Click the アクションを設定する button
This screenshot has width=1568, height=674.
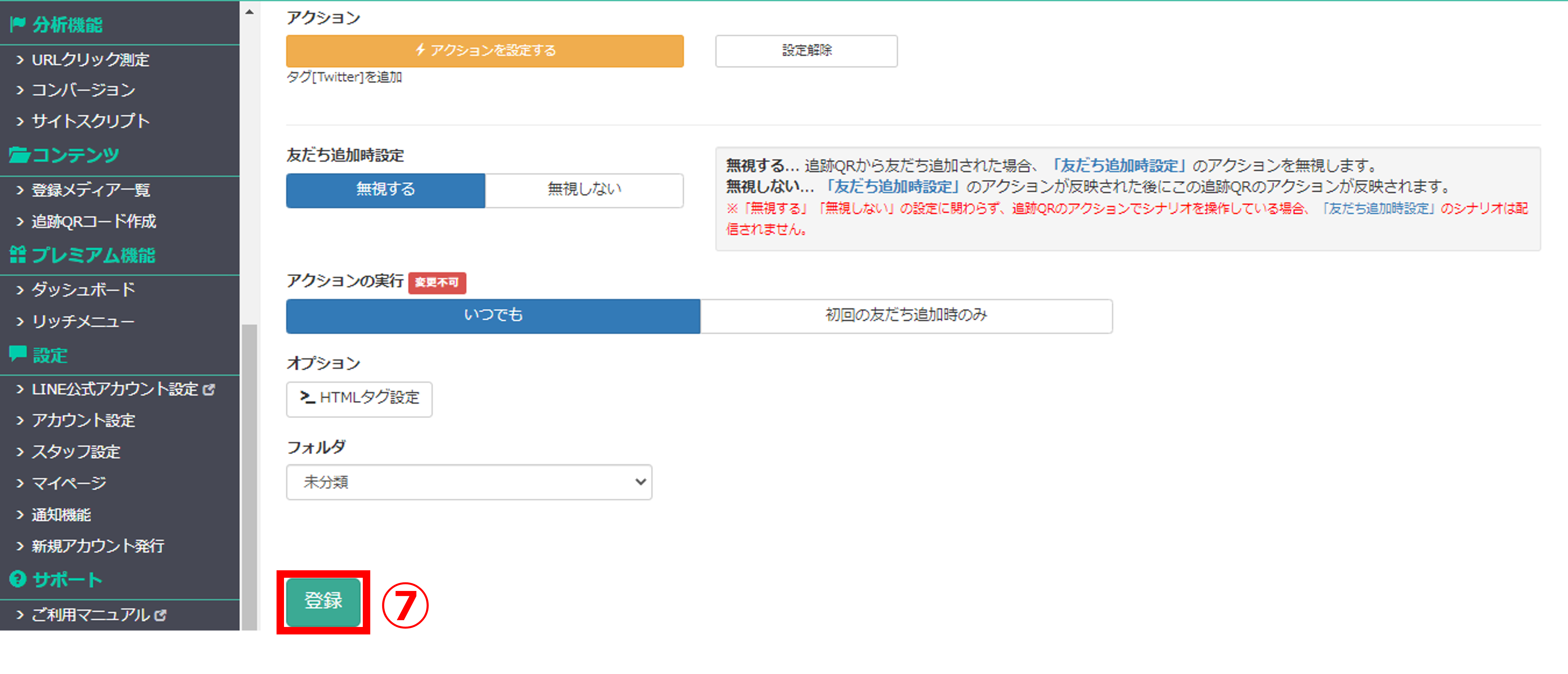[x=485, y=51]
